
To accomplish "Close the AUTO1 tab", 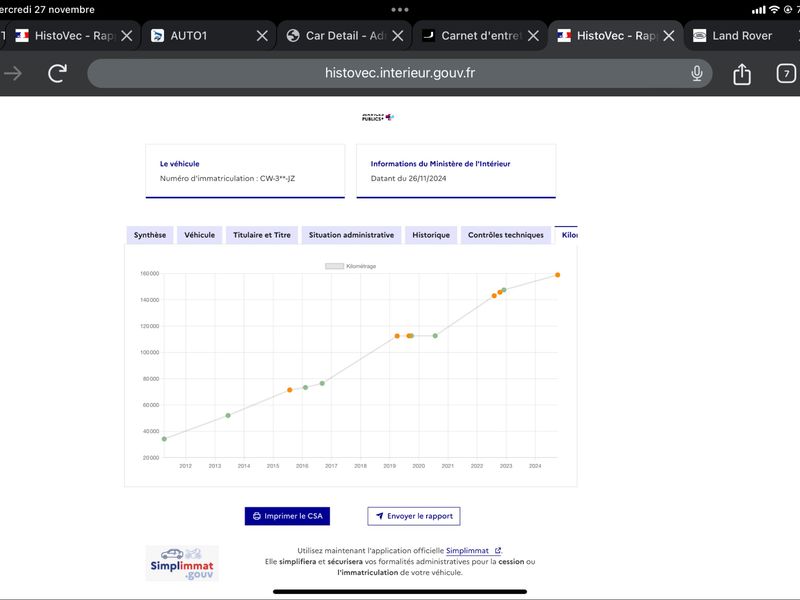I will pos(262,36).
